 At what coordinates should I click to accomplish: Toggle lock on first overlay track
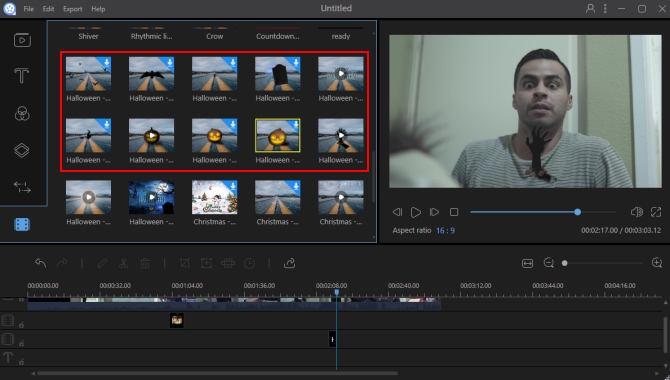(x=21, y=325)
